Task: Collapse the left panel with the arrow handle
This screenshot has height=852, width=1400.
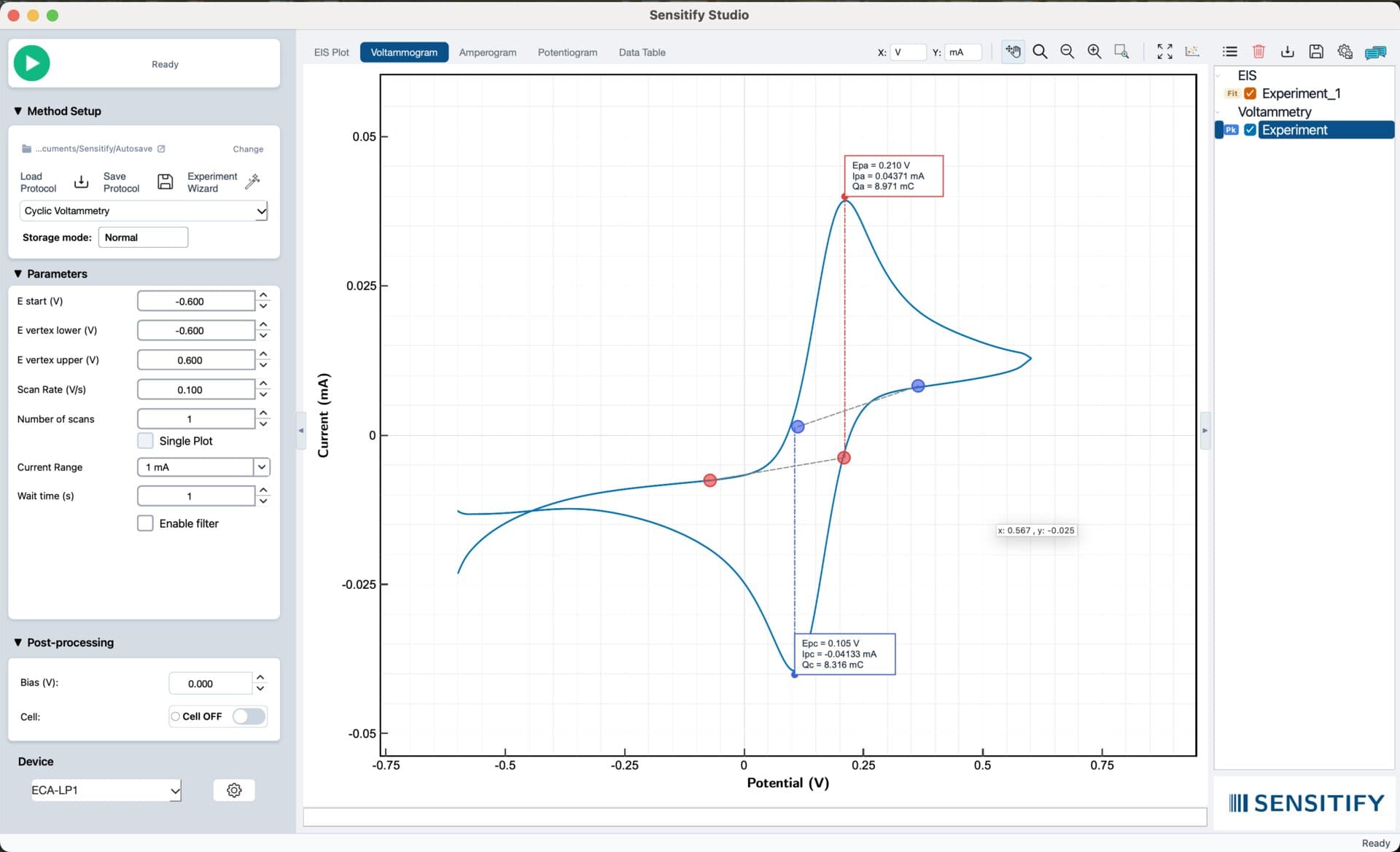Action: [300, 431]
